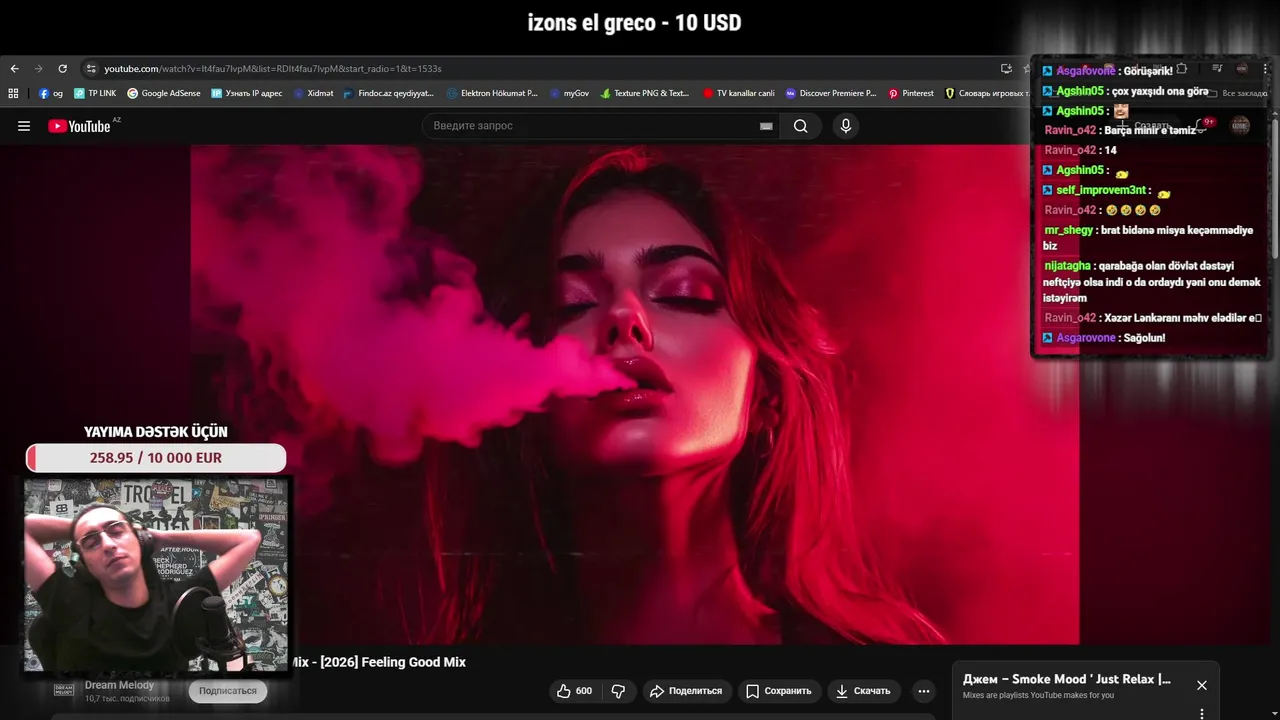Start voice search with the microphone icon

tap(846, 126)
